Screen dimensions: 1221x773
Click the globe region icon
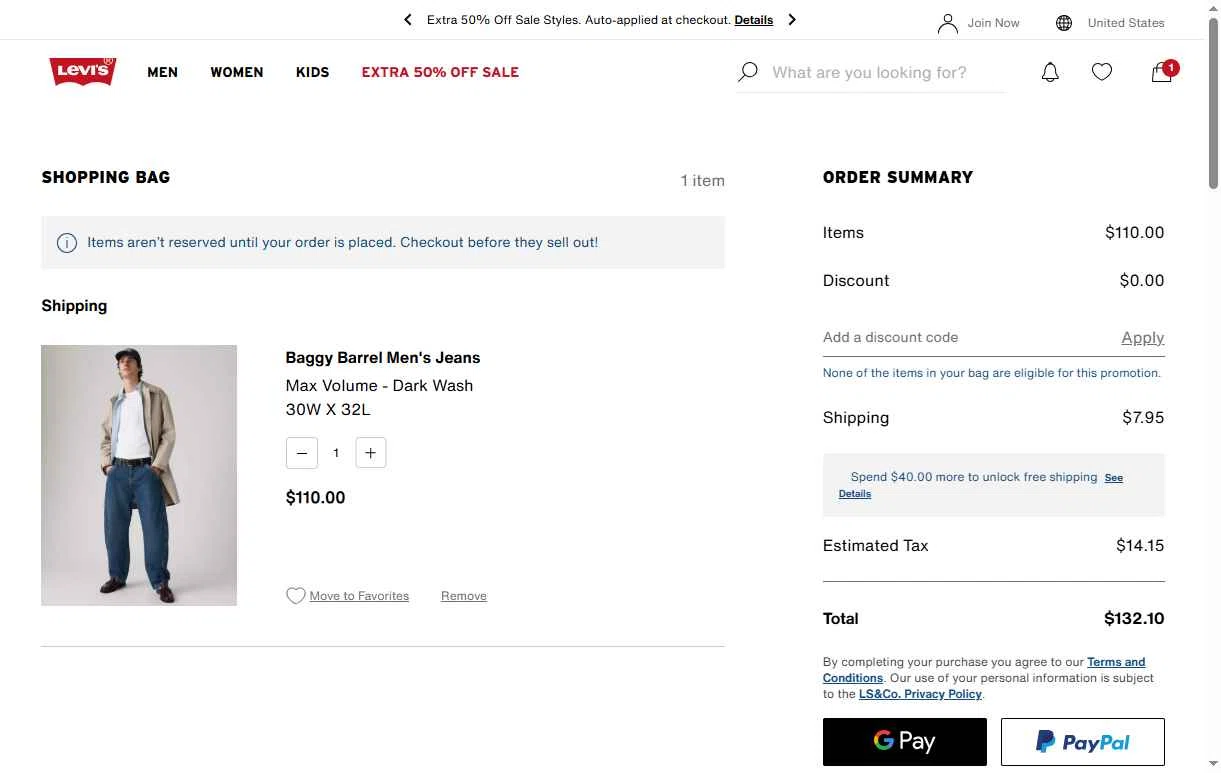click(x=1064, y=23)
